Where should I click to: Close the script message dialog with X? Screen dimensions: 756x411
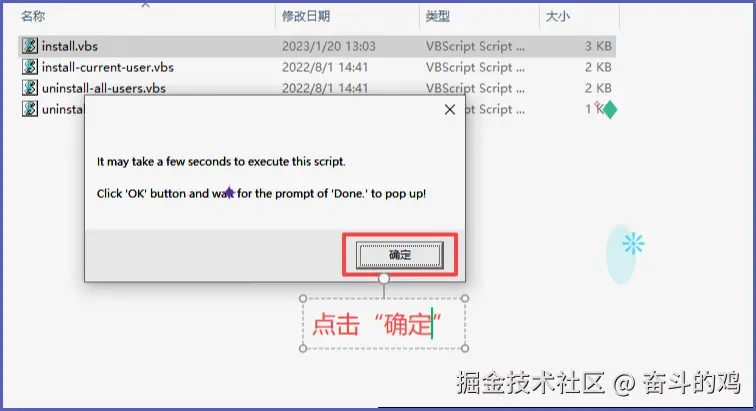coord(450,110)
